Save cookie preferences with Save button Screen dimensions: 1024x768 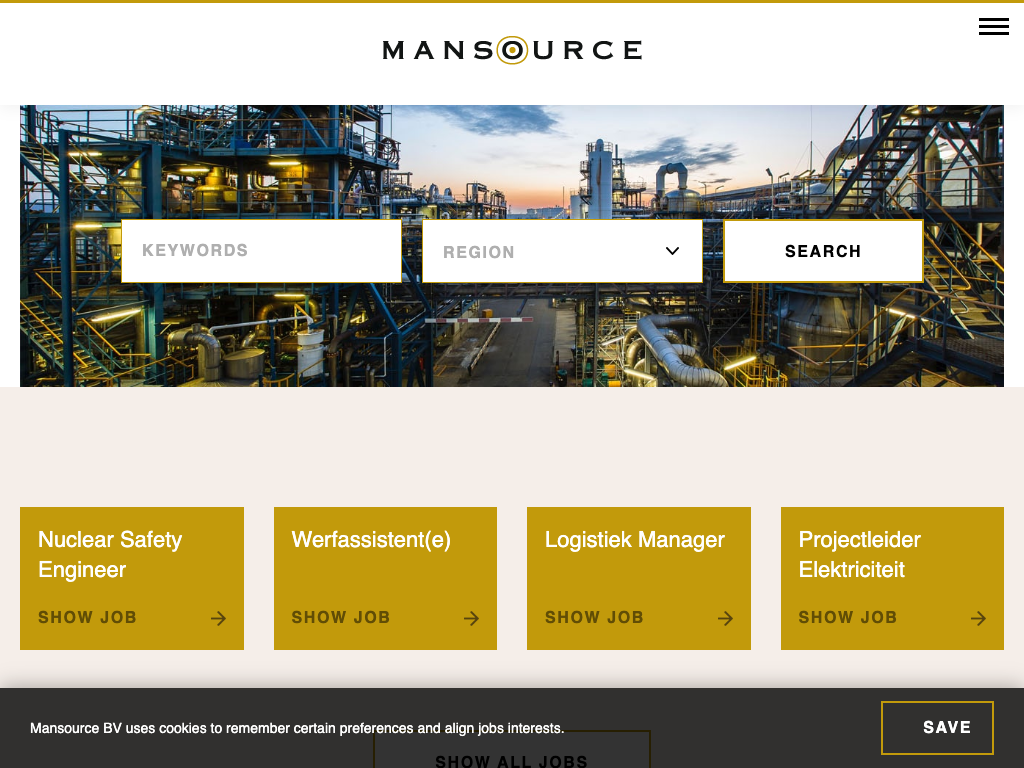[937, 728]
